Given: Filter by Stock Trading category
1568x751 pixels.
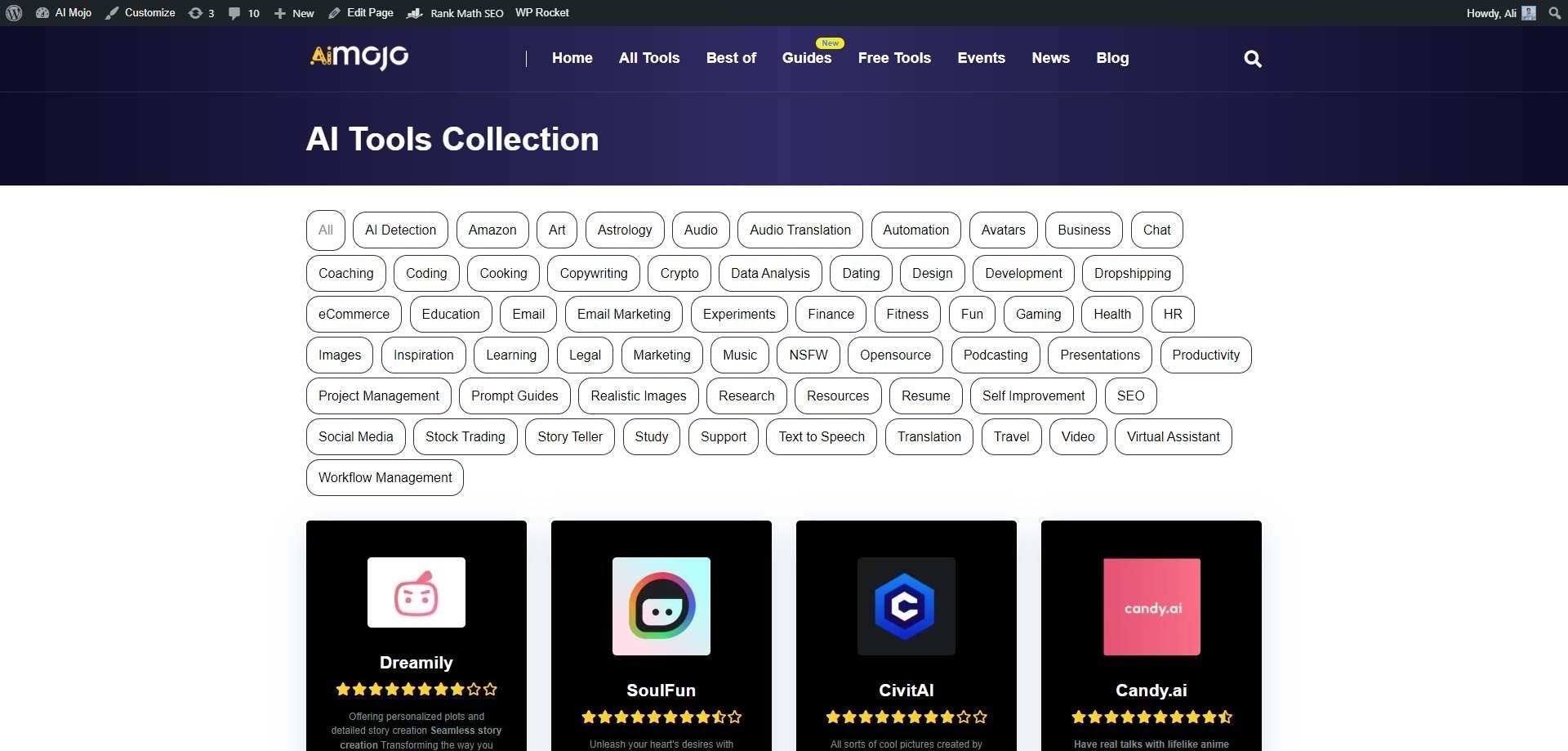Looking at the screenshot, I should [465, 437].
